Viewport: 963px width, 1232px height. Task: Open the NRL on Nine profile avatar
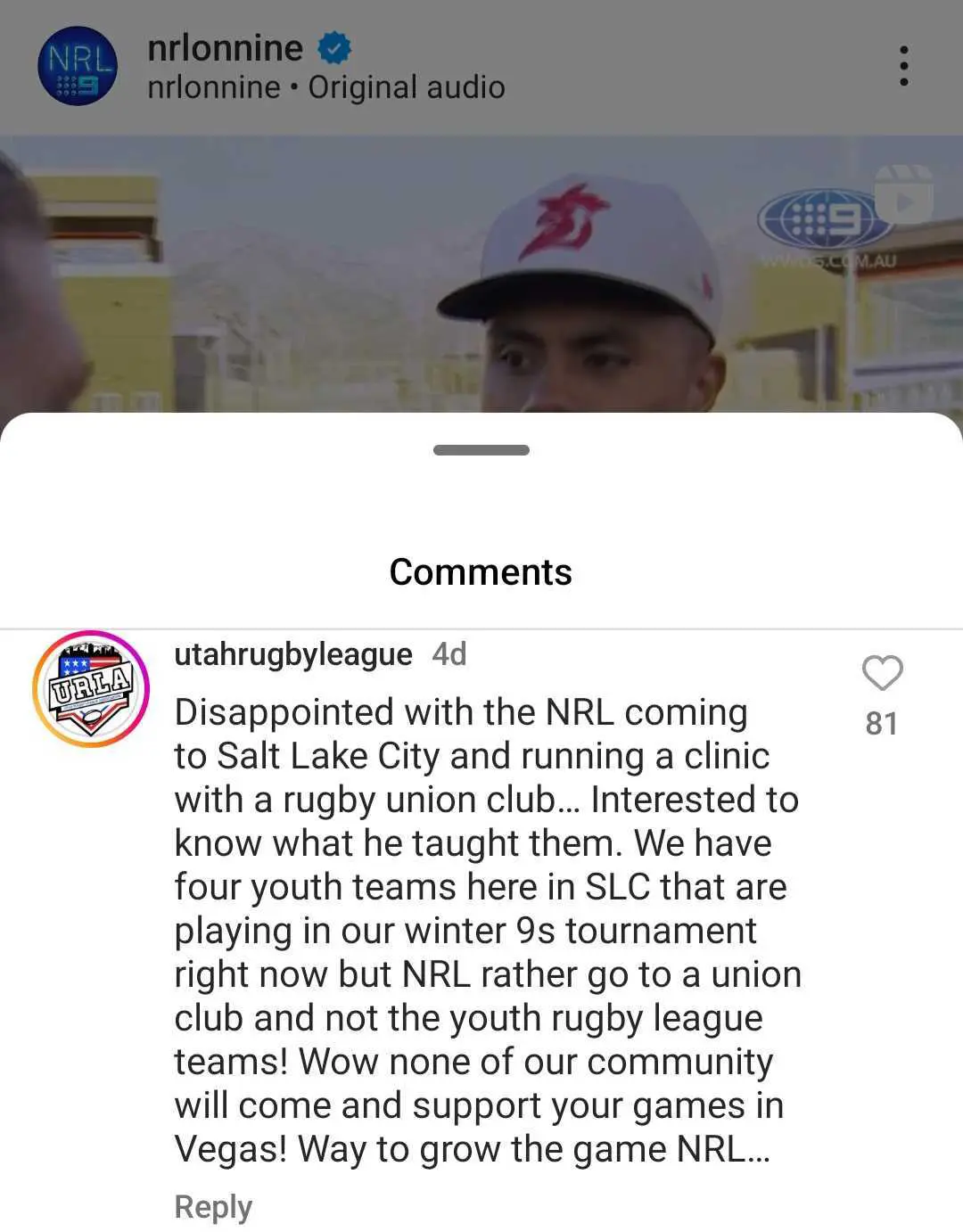pos(78,67)
